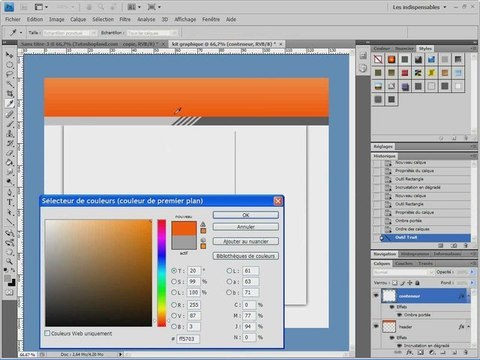Select the Paint Bucket tool
Image resolution: width=480 pixels, height=360 pixels.
pos(10,163)
